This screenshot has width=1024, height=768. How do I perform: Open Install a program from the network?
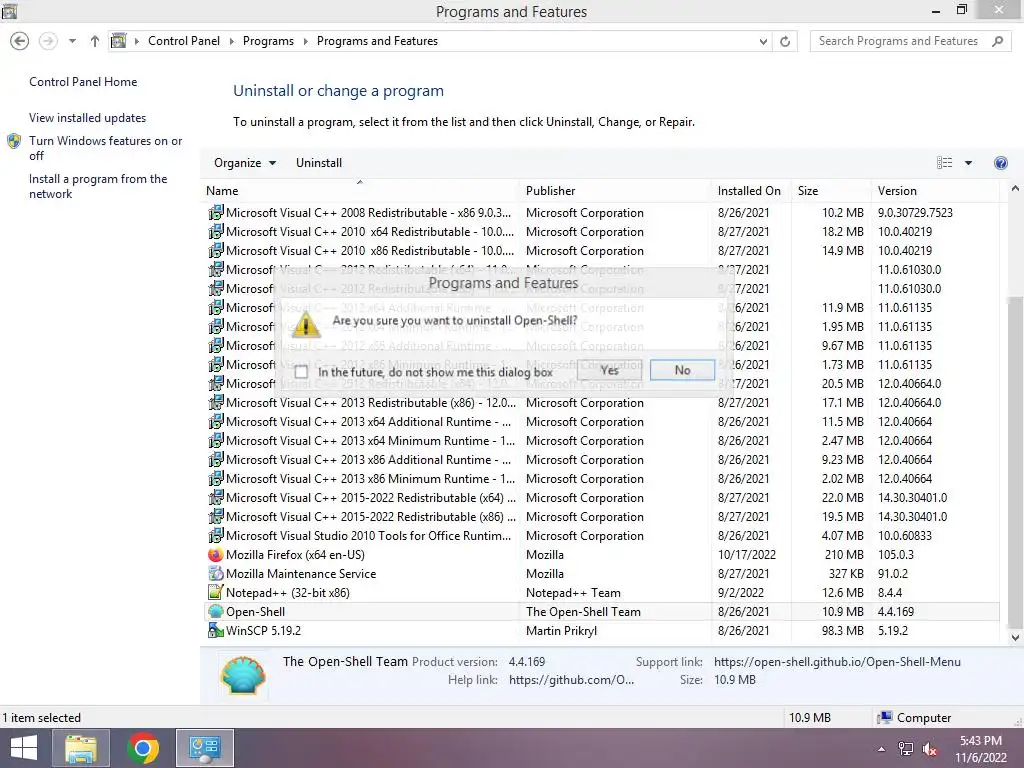(x=98, y=186)
